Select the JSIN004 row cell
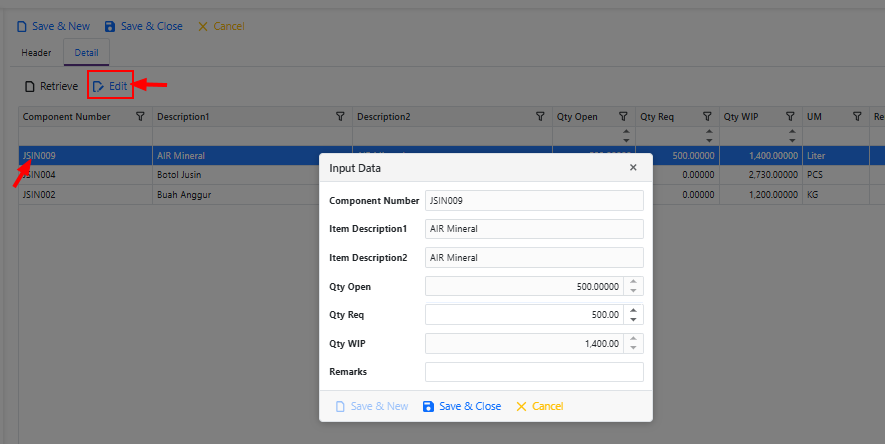 [x=85, y=175]
